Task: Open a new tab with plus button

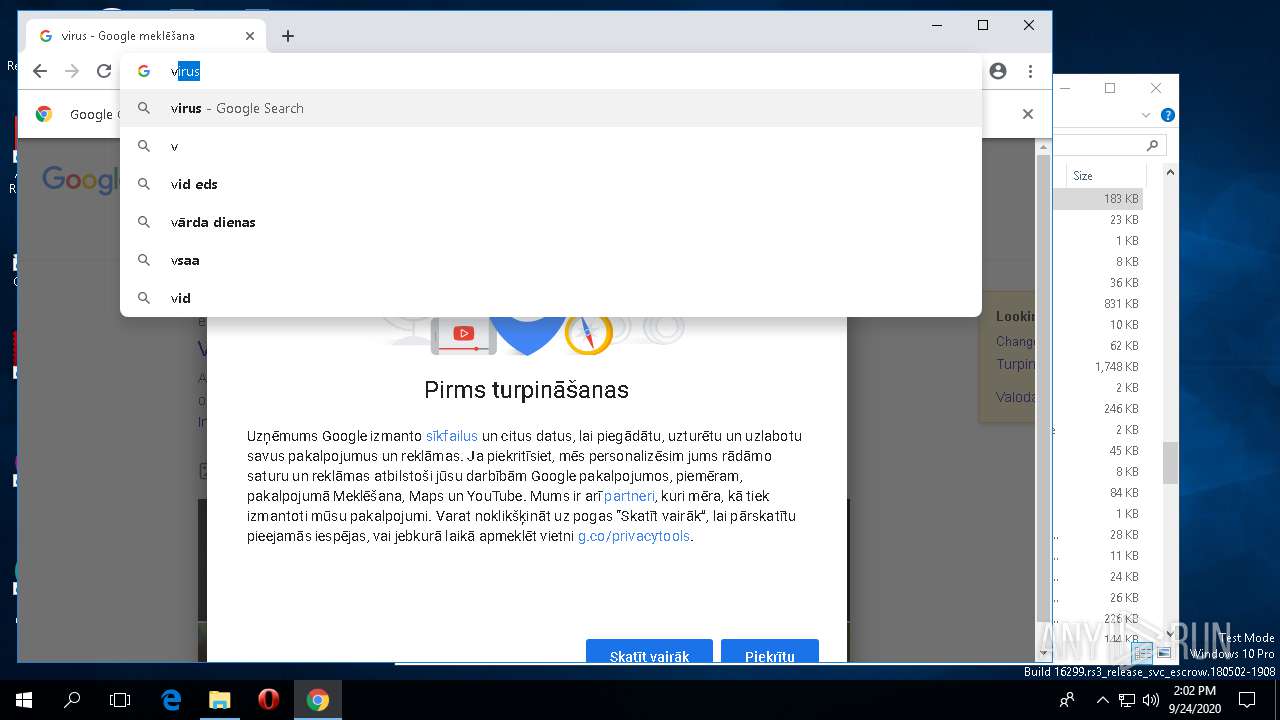Action: tap(288, 36)
